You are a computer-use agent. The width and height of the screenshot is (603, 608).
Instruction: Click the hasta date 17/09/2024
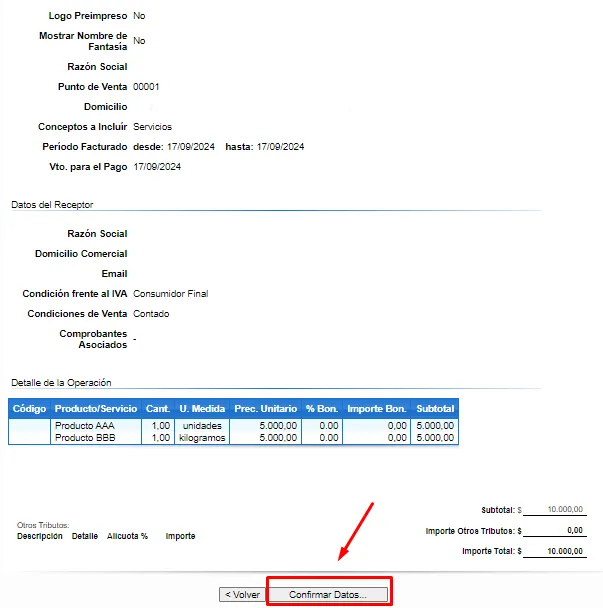click(280, 147)
